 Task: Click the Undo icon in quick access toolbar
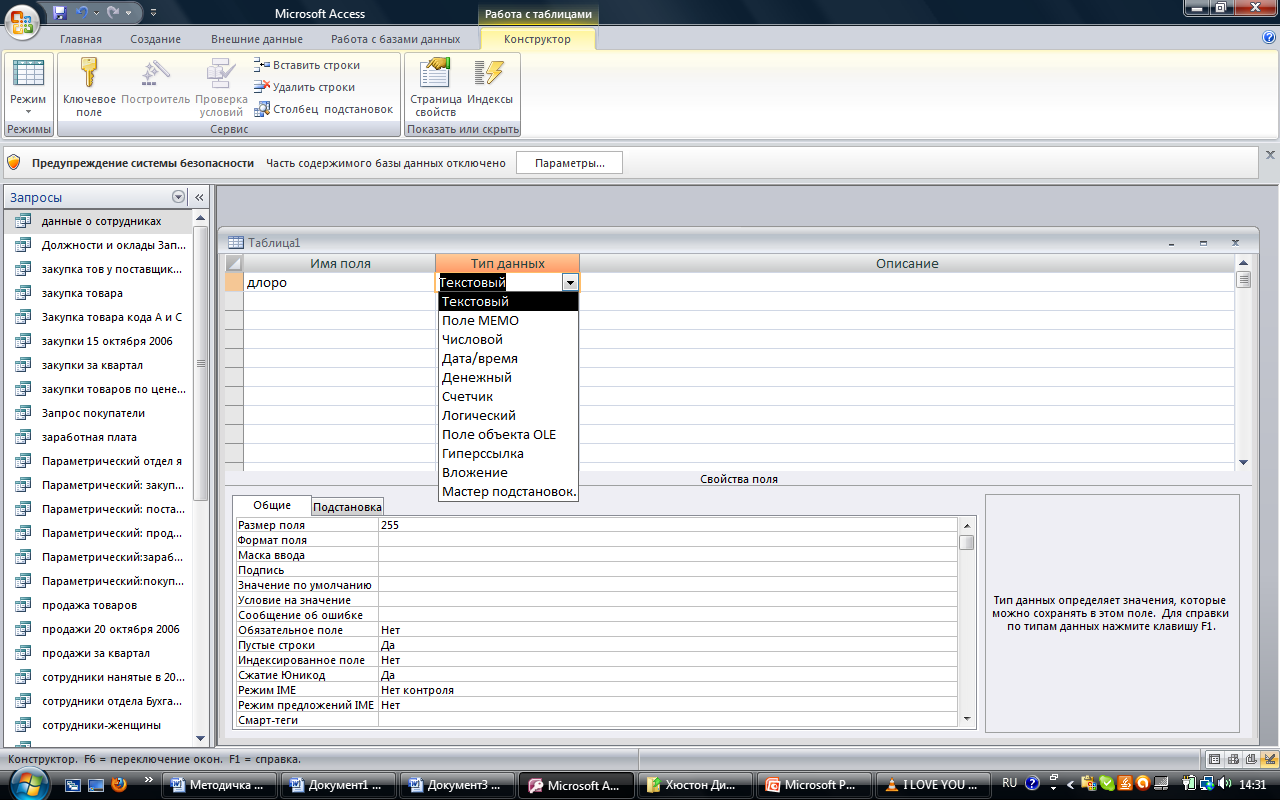coord(83,13)
